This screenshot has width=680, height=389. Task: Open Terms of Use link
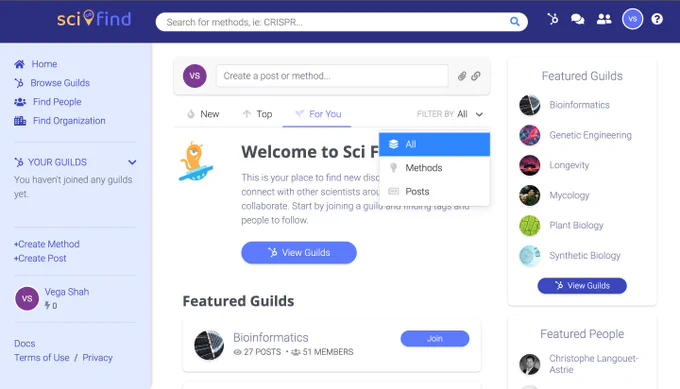(42, 358)
